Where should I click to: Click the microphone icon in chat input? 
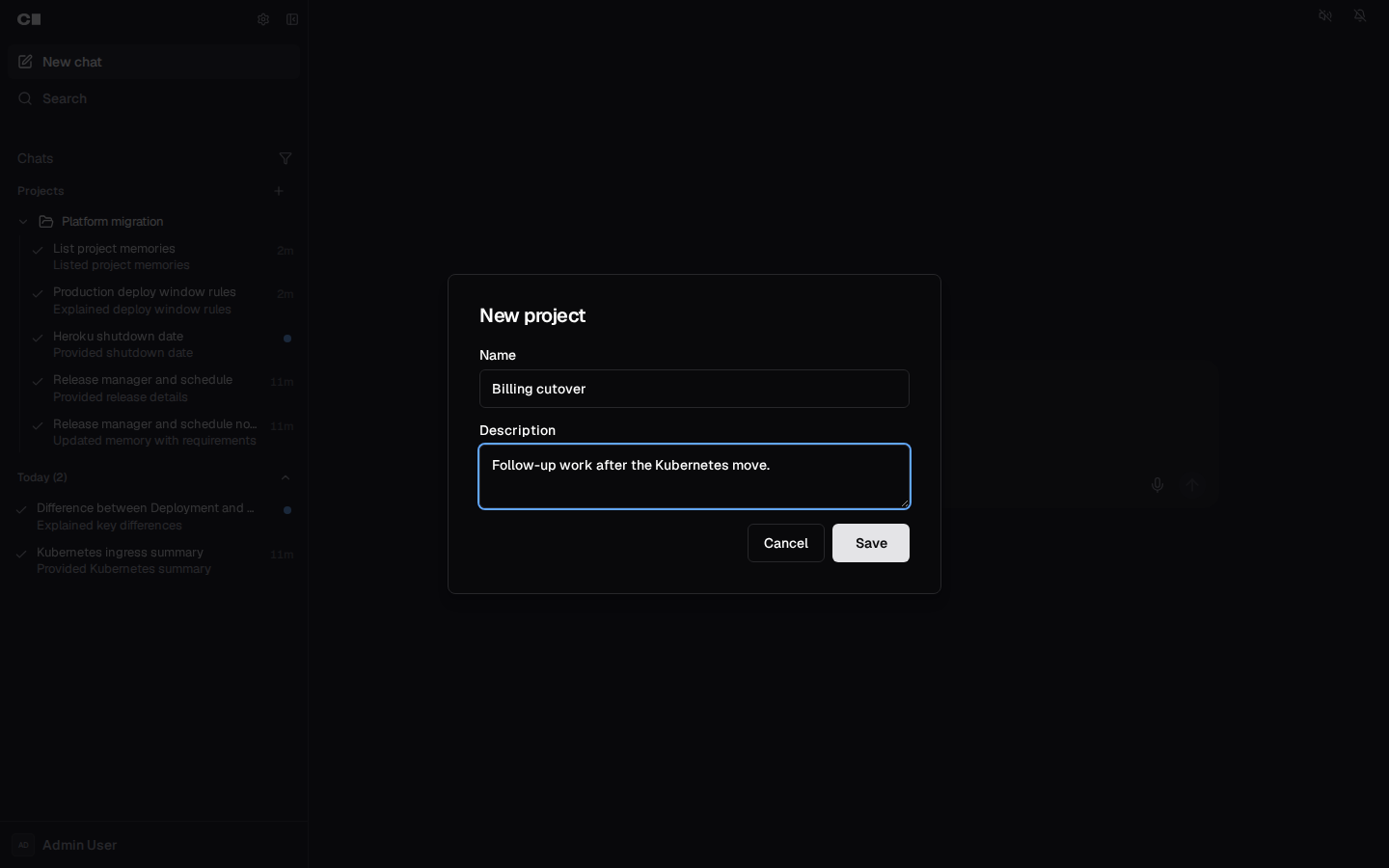pos(1157,485)
